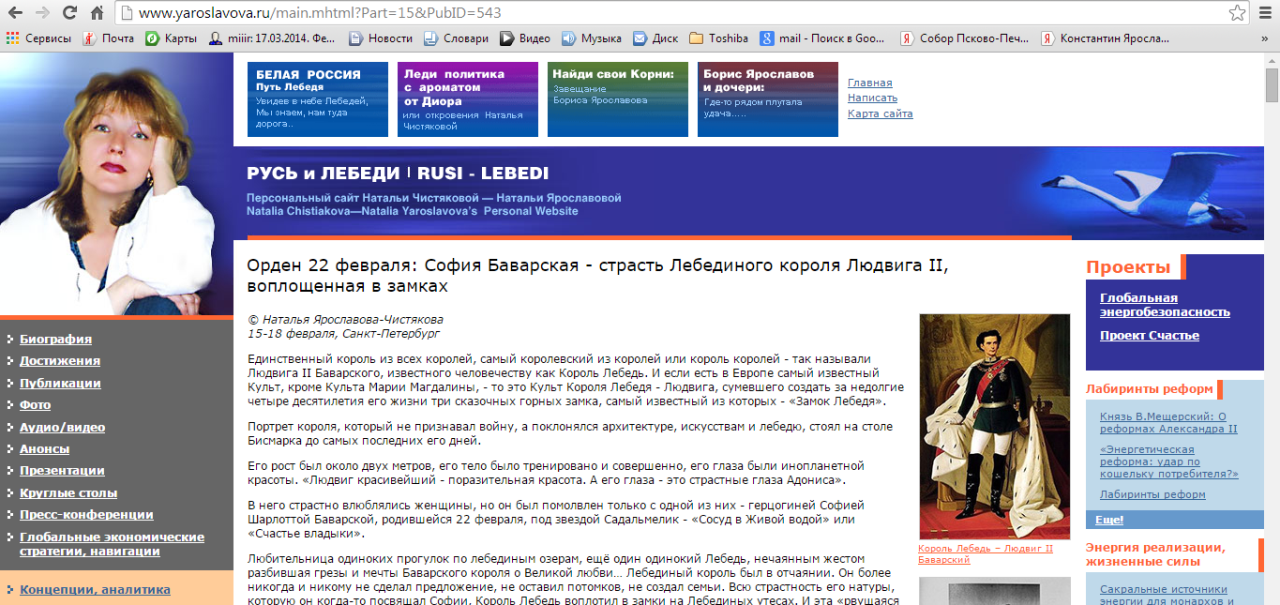
Task: Open the Почта bookmark
Action: coord(108,38)
